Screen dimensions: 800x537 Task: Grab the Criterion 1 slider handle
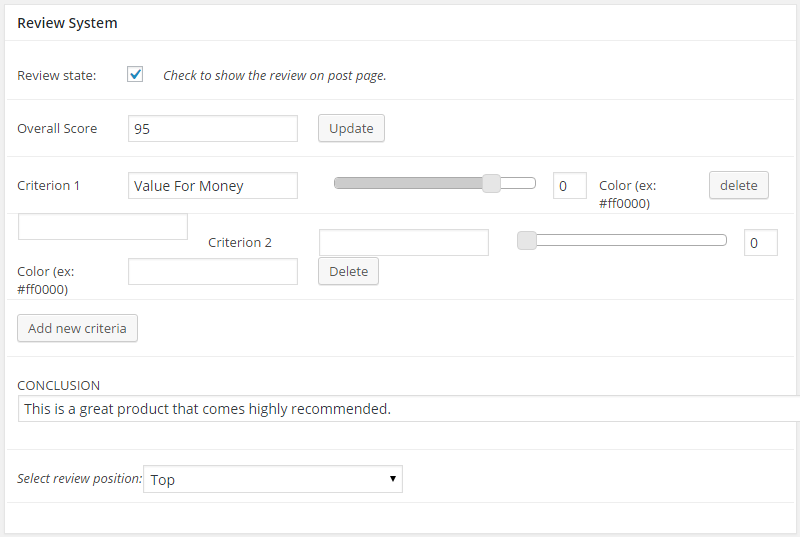click(491, 183)
